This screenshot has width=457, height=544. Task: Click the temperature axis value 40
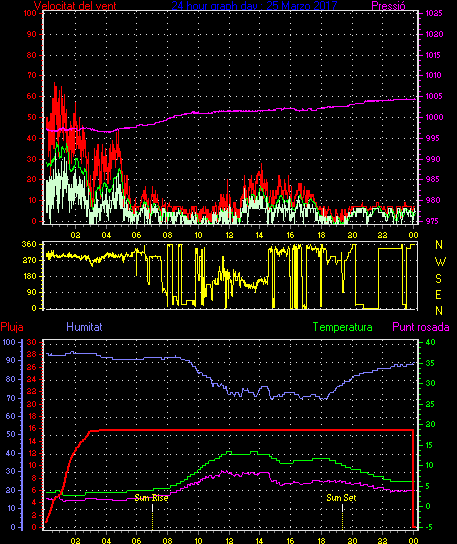click(430, 342)
